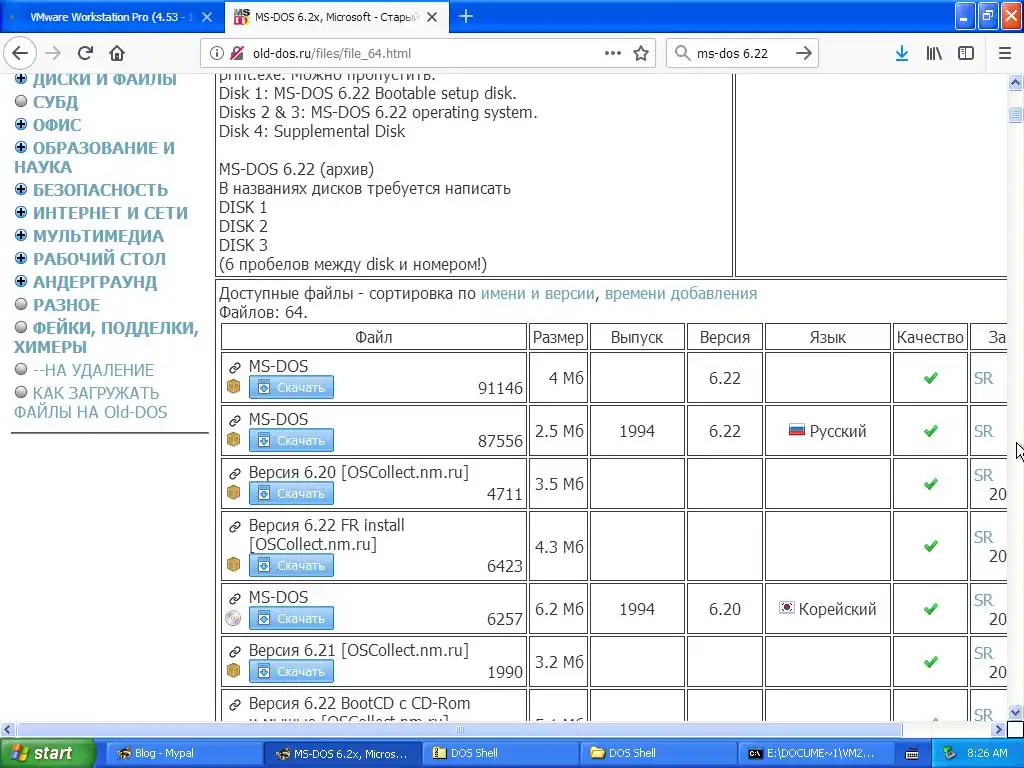Click vertical scrollbar up arrow

point(1015,82)
